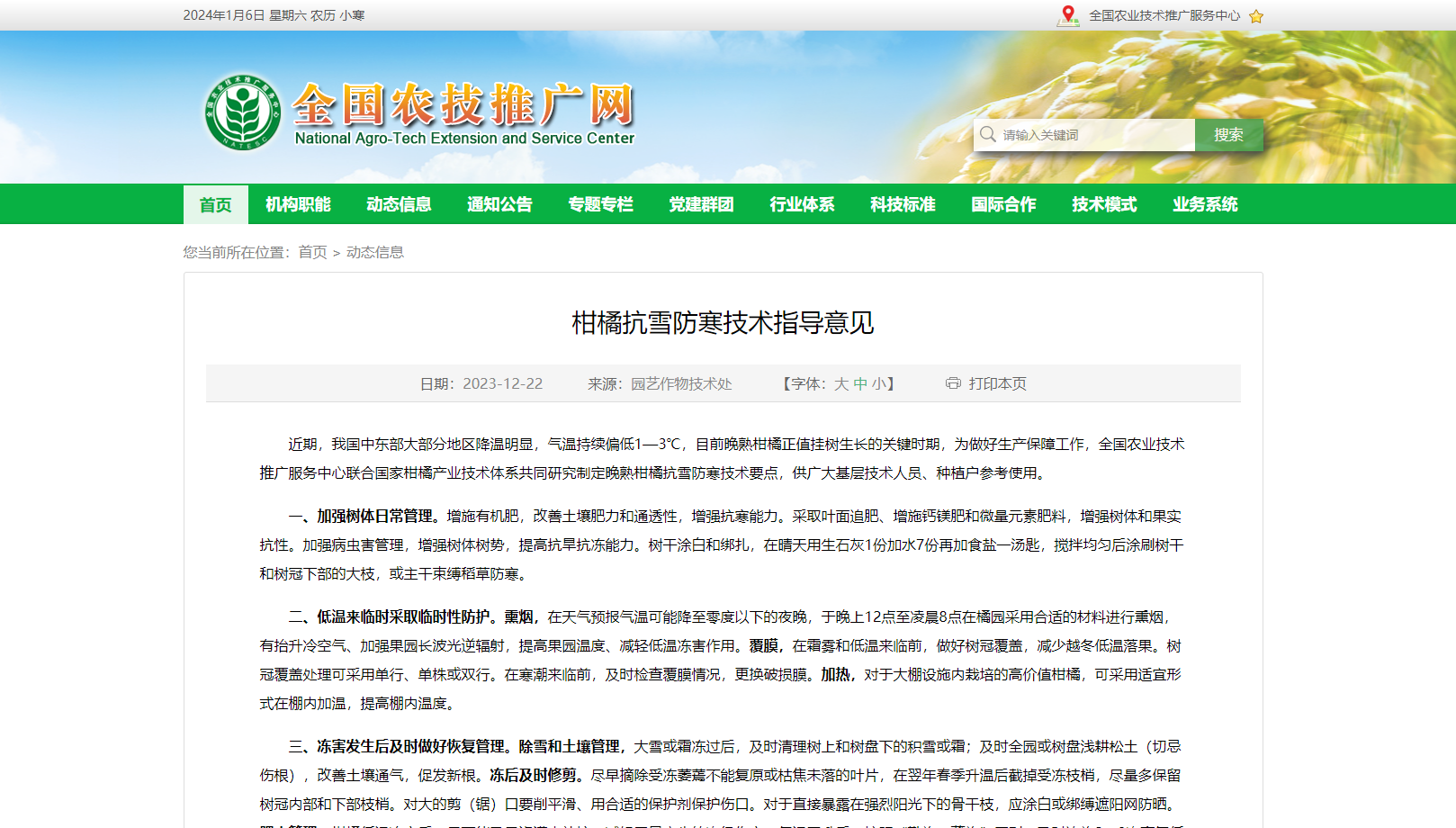
Task: Click 首页 in the breadcrumb trail
Action: [x=313, y=252]
